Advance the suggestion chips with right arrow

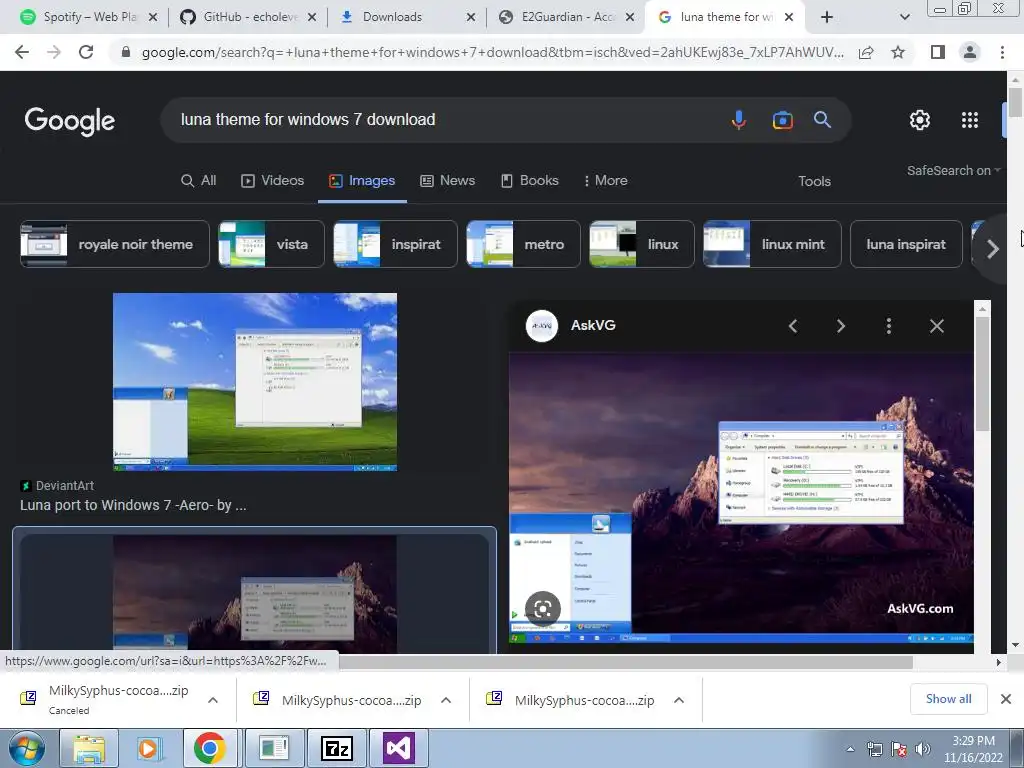pyautogui.click(x=993, y=249)
